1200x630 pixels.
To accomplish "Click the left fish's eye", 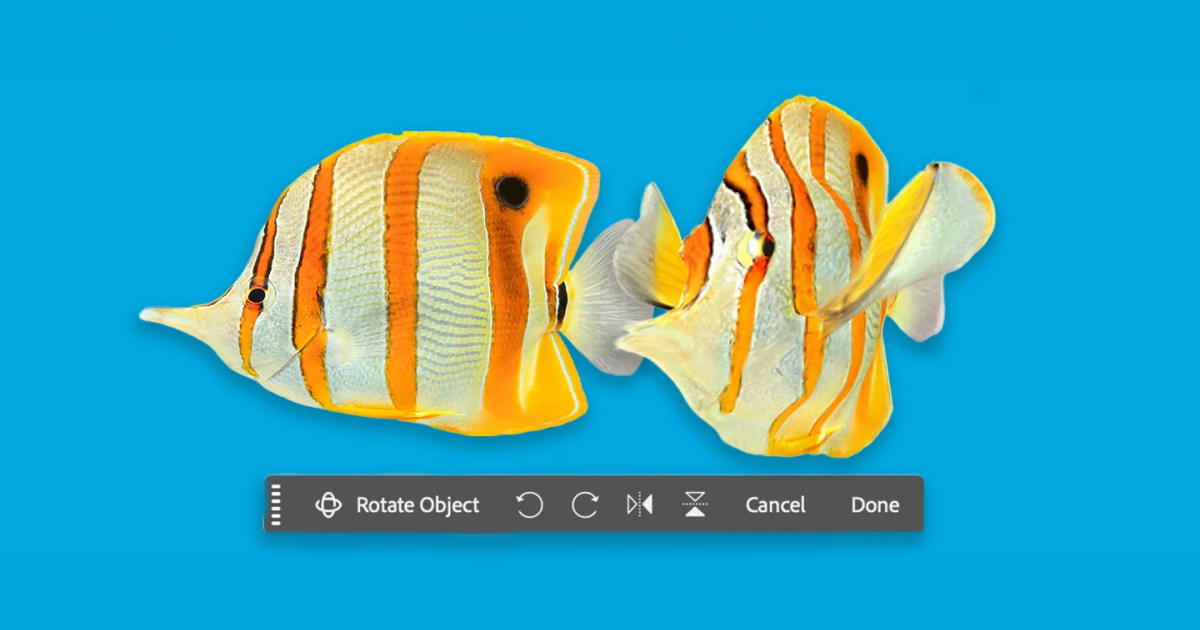I will pyautogui.click(x=257, y=295).
